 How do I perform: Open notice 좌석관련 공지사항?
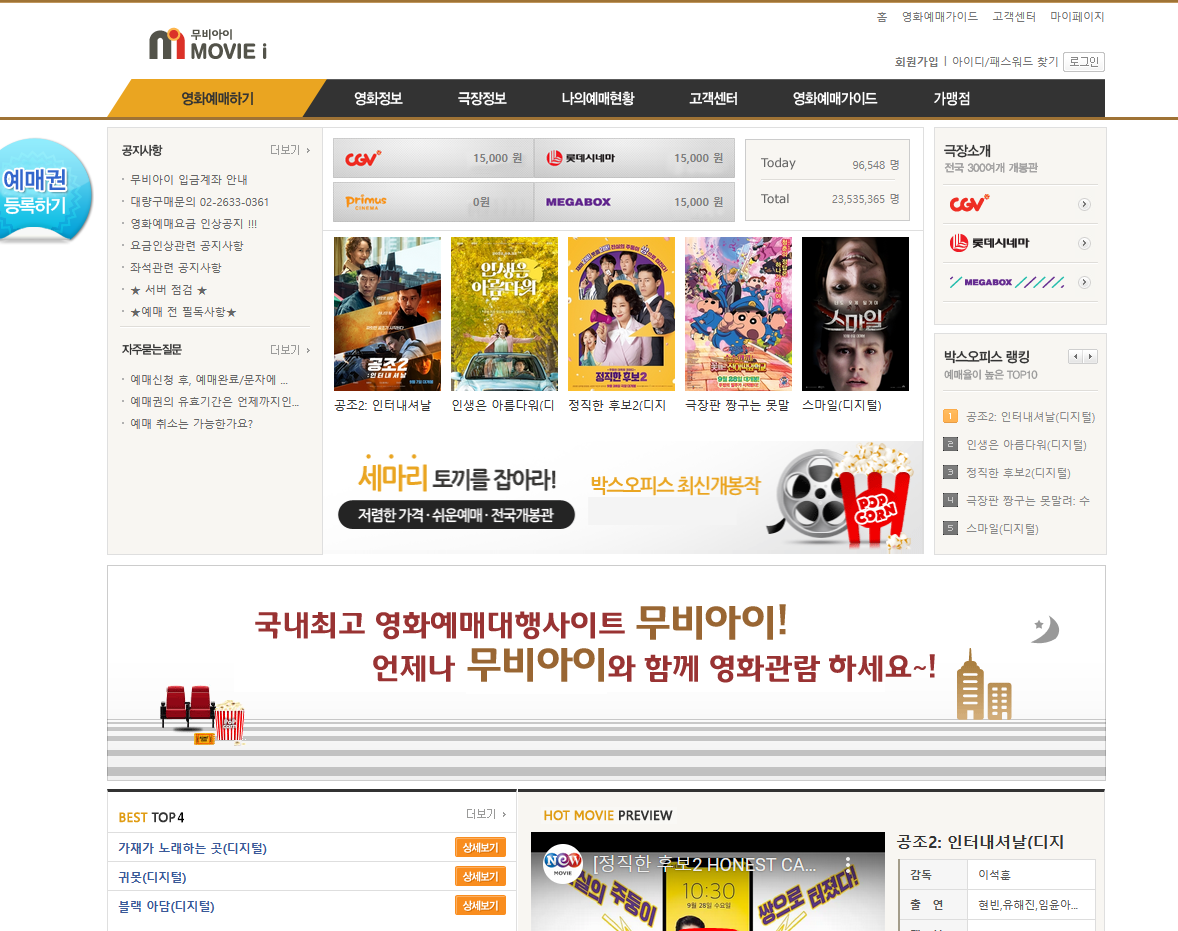tap(176, 268)
